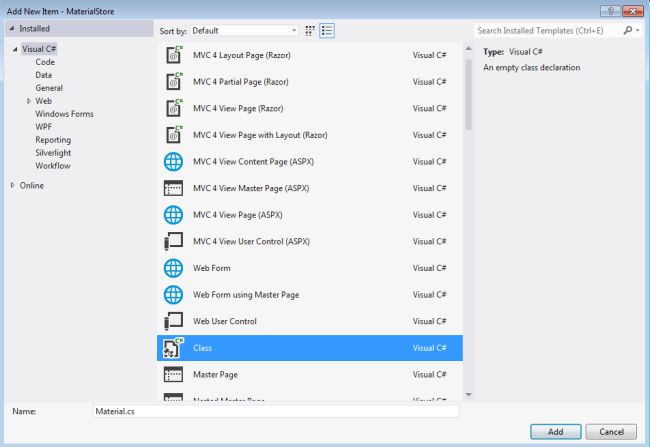Select the Code category

coord(45,62)
